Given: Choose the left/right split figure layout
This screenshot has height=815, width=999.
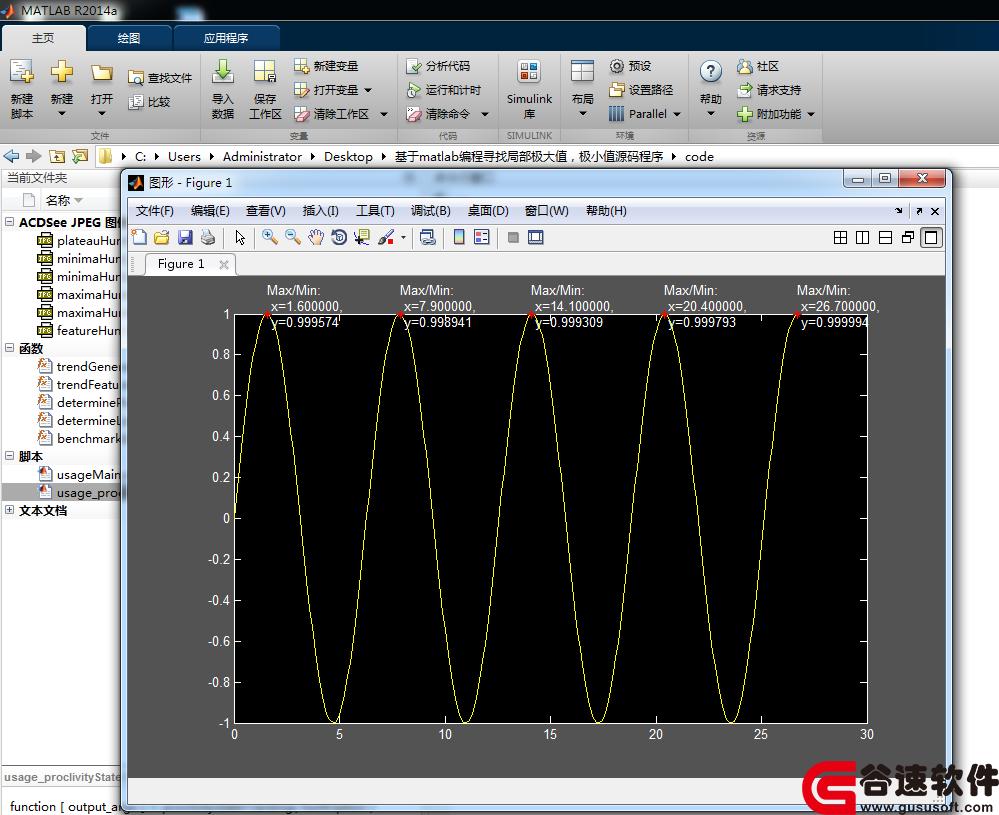Looking at the screenshot, I should tap(863, 238).
